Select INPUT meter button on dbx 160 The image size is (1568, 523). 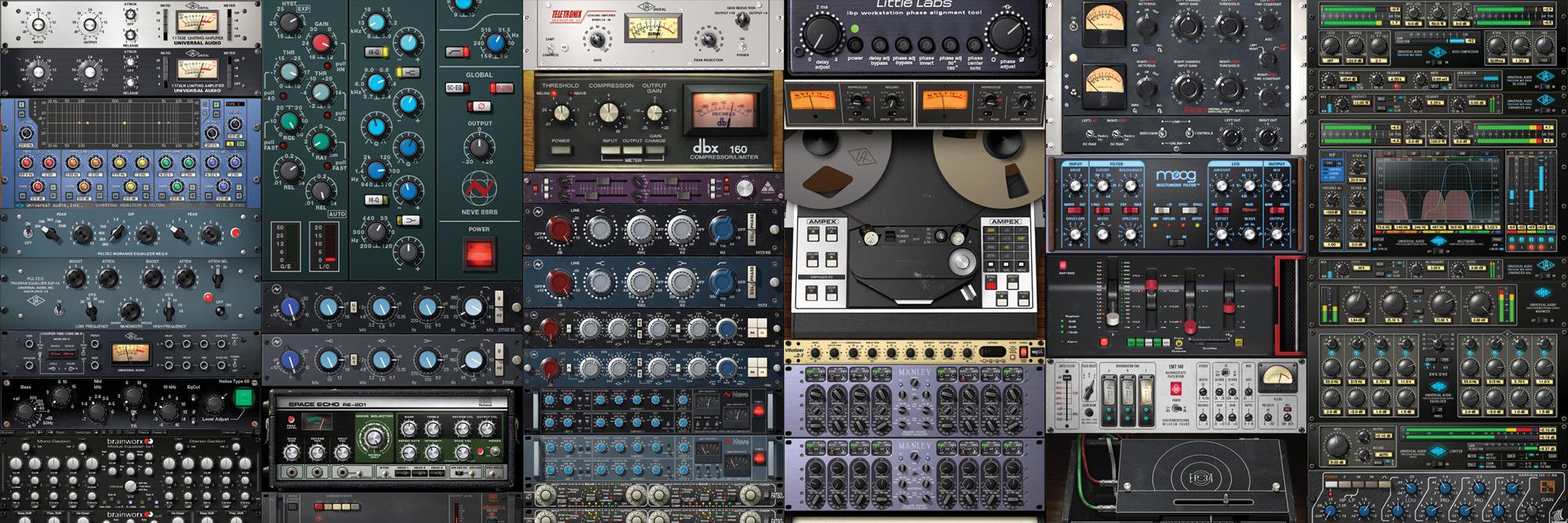click(611, 149)
